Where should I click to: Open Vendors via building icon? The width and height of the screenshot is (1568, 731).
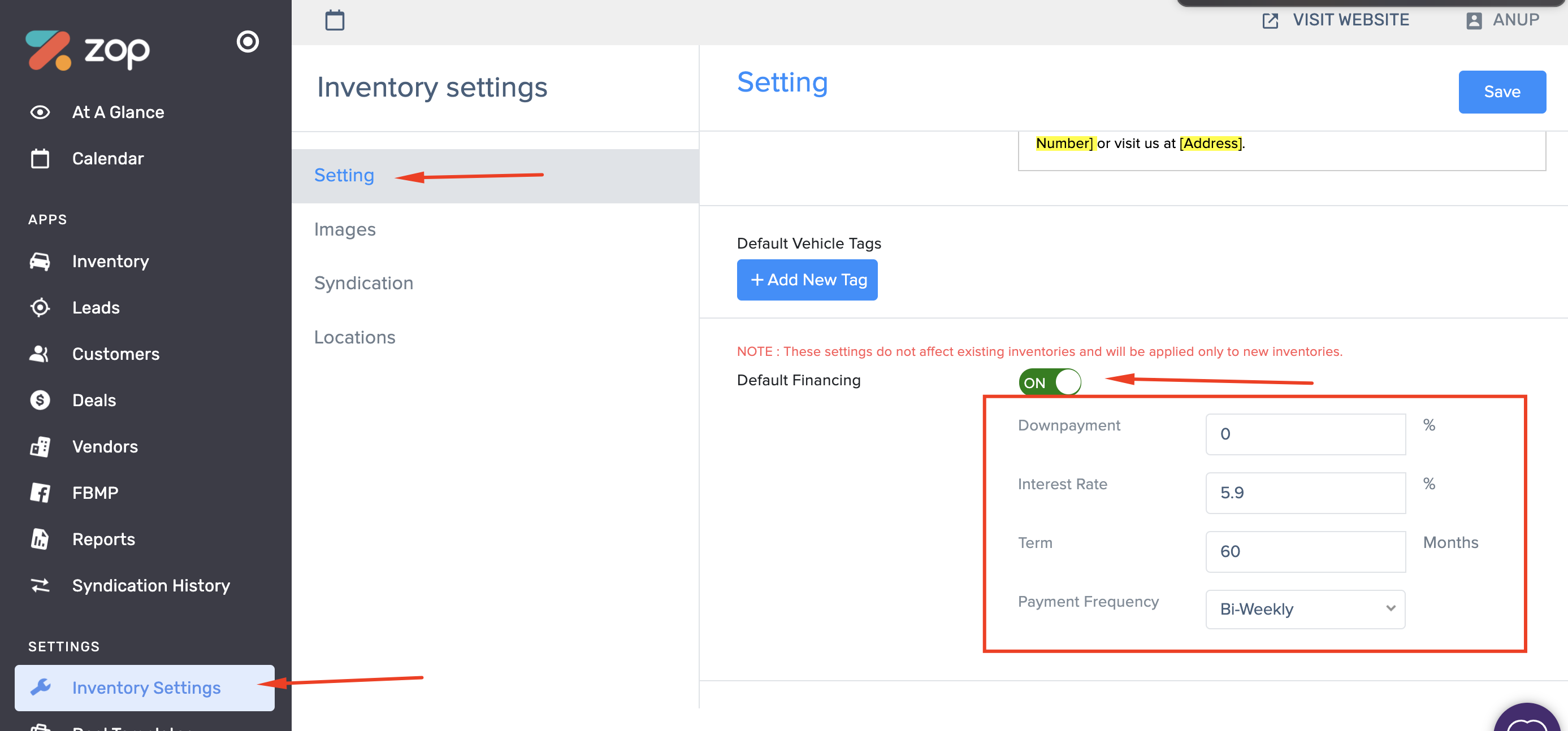pos(40,446)
